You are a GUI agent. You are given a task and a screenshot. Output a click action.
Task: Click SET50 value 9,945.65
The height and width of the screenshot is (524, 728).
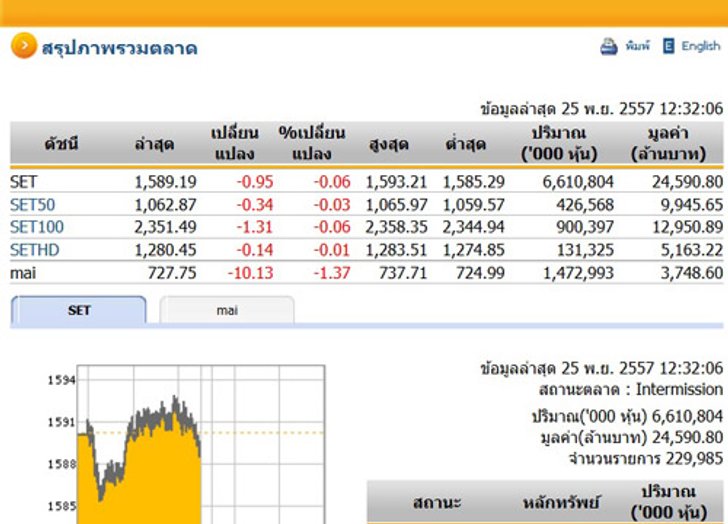[692, 205]
